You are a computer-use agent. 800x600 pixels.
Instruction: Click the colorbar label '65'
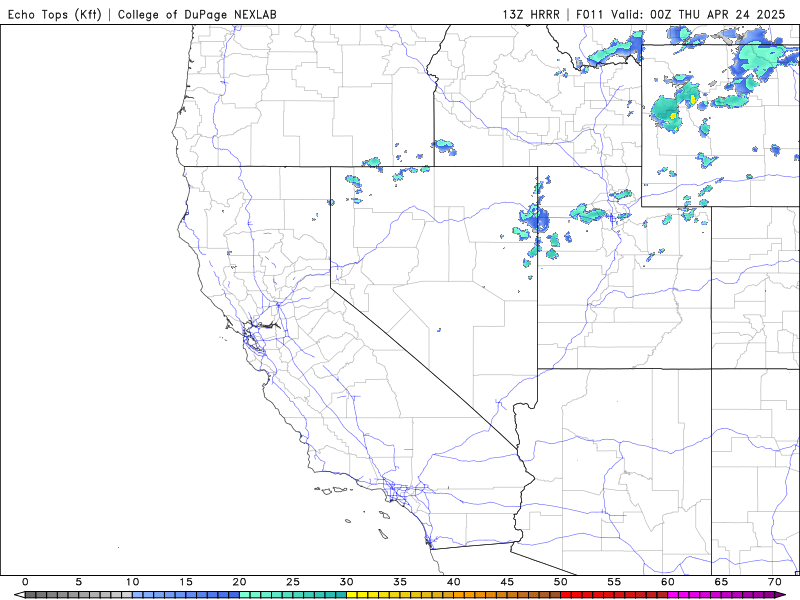tap(721, 582)
